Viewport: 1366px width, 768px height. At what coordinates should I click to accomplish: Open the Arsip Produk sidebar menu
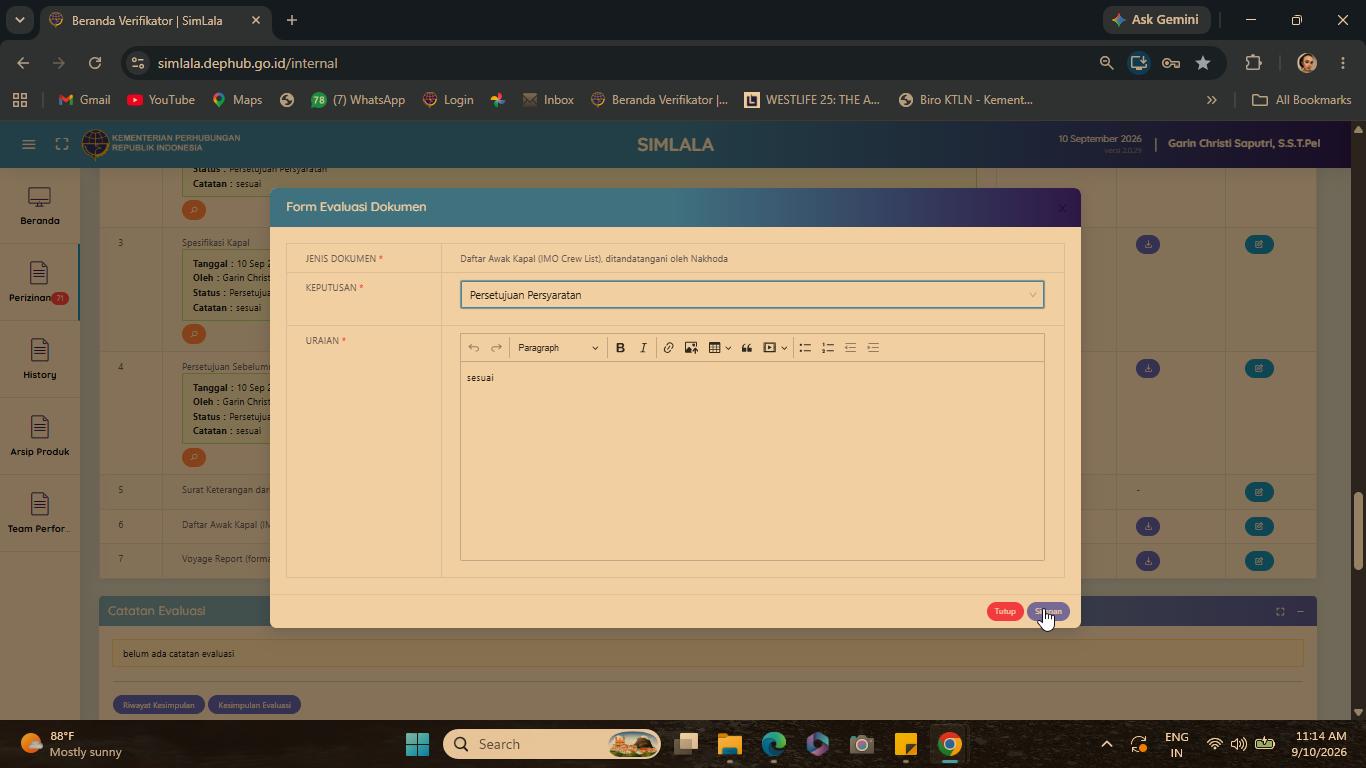(40, 436)
